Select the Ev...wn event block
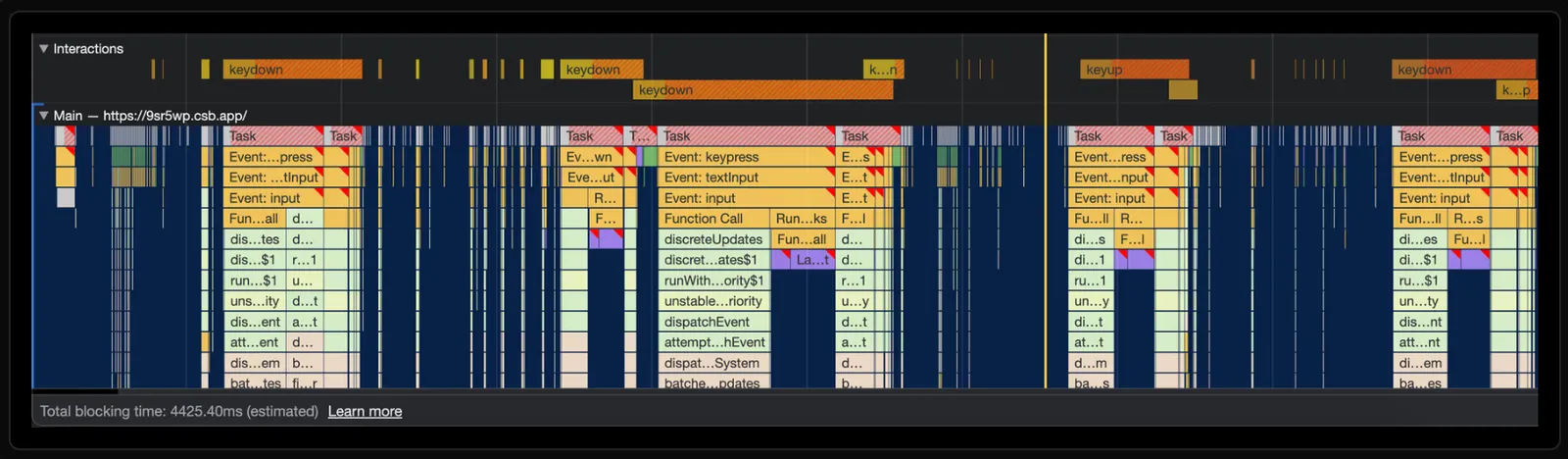This screenshot has width=1568, height=459. point(592,157)
